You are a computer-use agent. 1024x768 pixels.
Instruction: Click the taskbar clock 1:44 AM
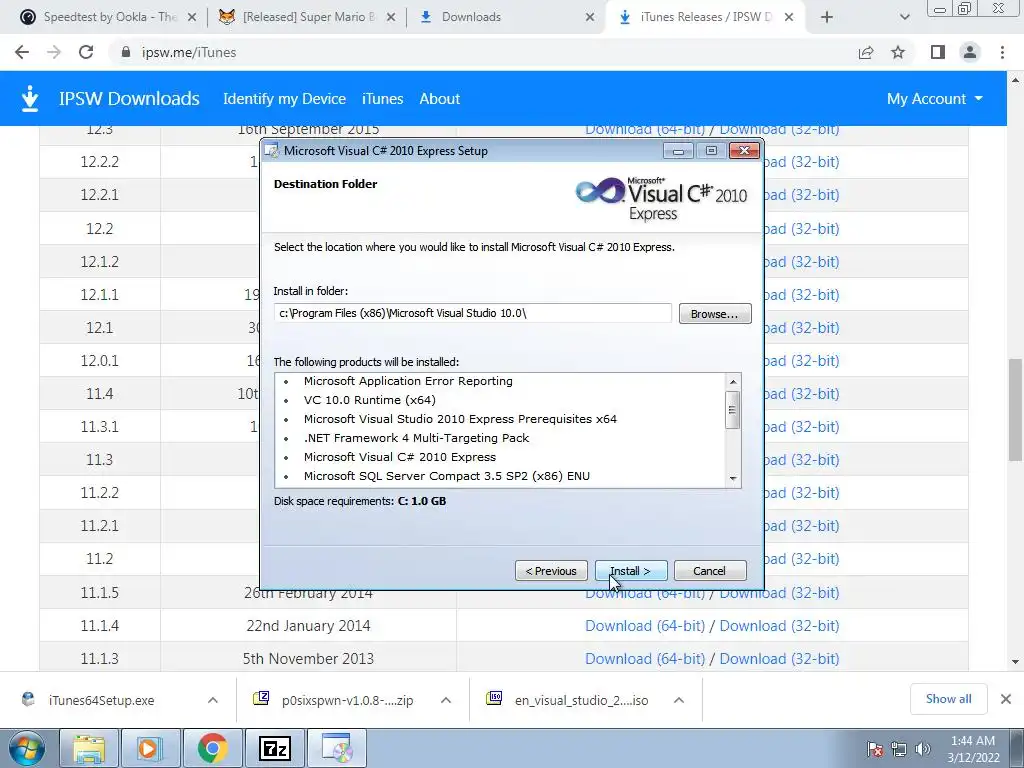[973, 748]
